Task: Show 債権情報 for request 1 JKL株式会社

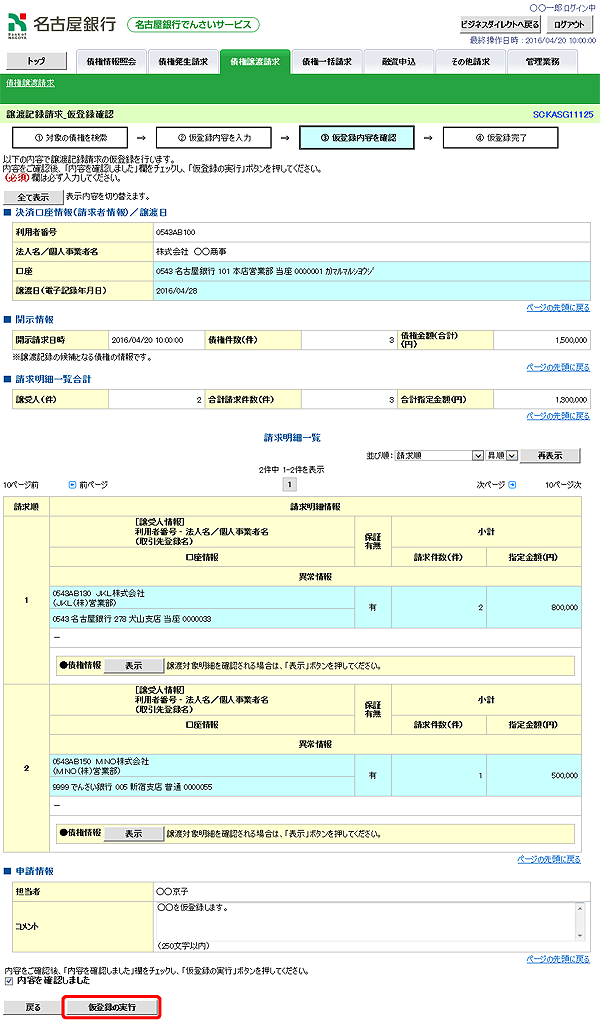Action: tap(134, 665)
